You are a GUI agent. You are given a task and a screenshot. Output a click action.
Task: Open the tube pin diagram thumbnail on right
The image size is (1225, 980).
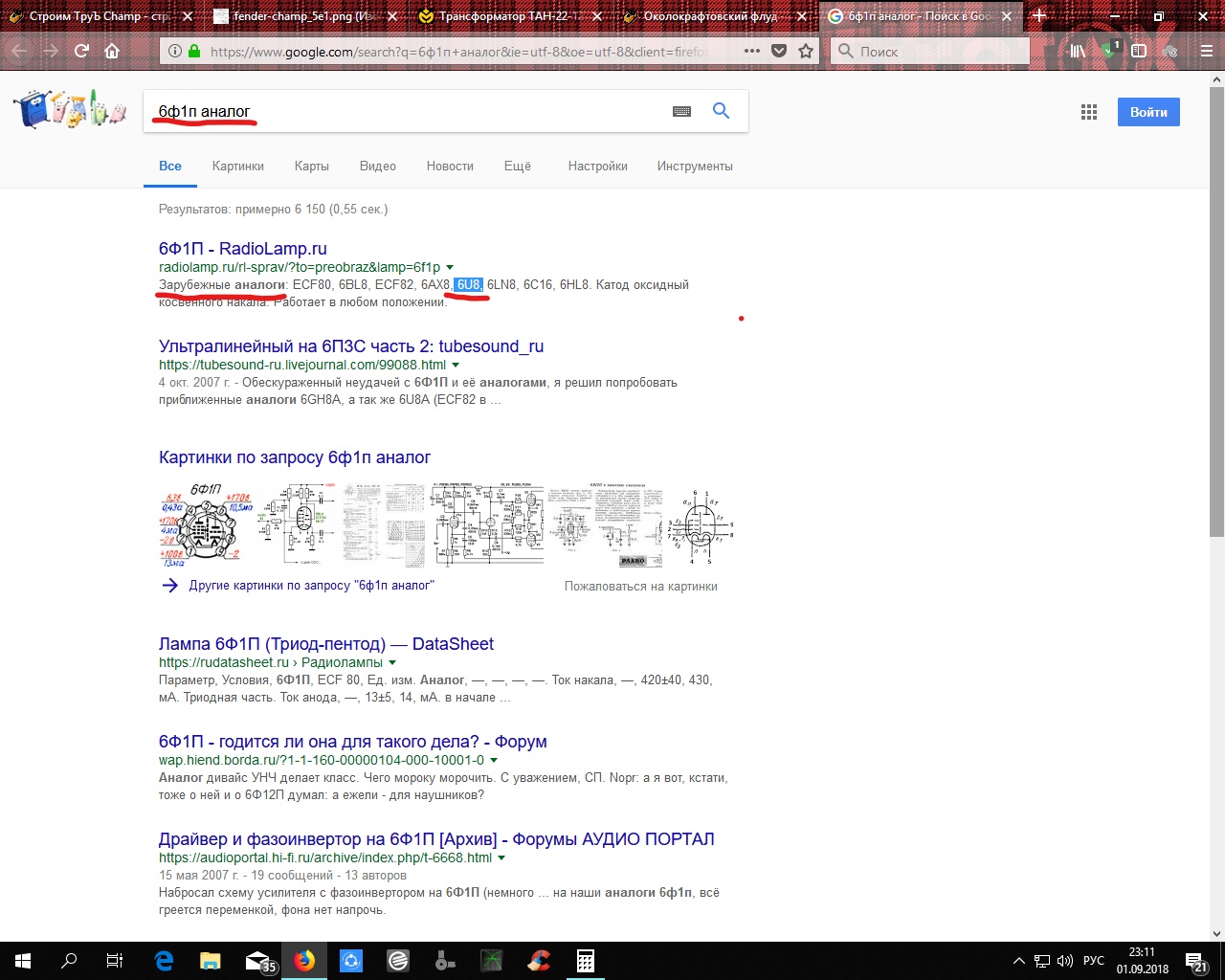(x=703, y=525)
